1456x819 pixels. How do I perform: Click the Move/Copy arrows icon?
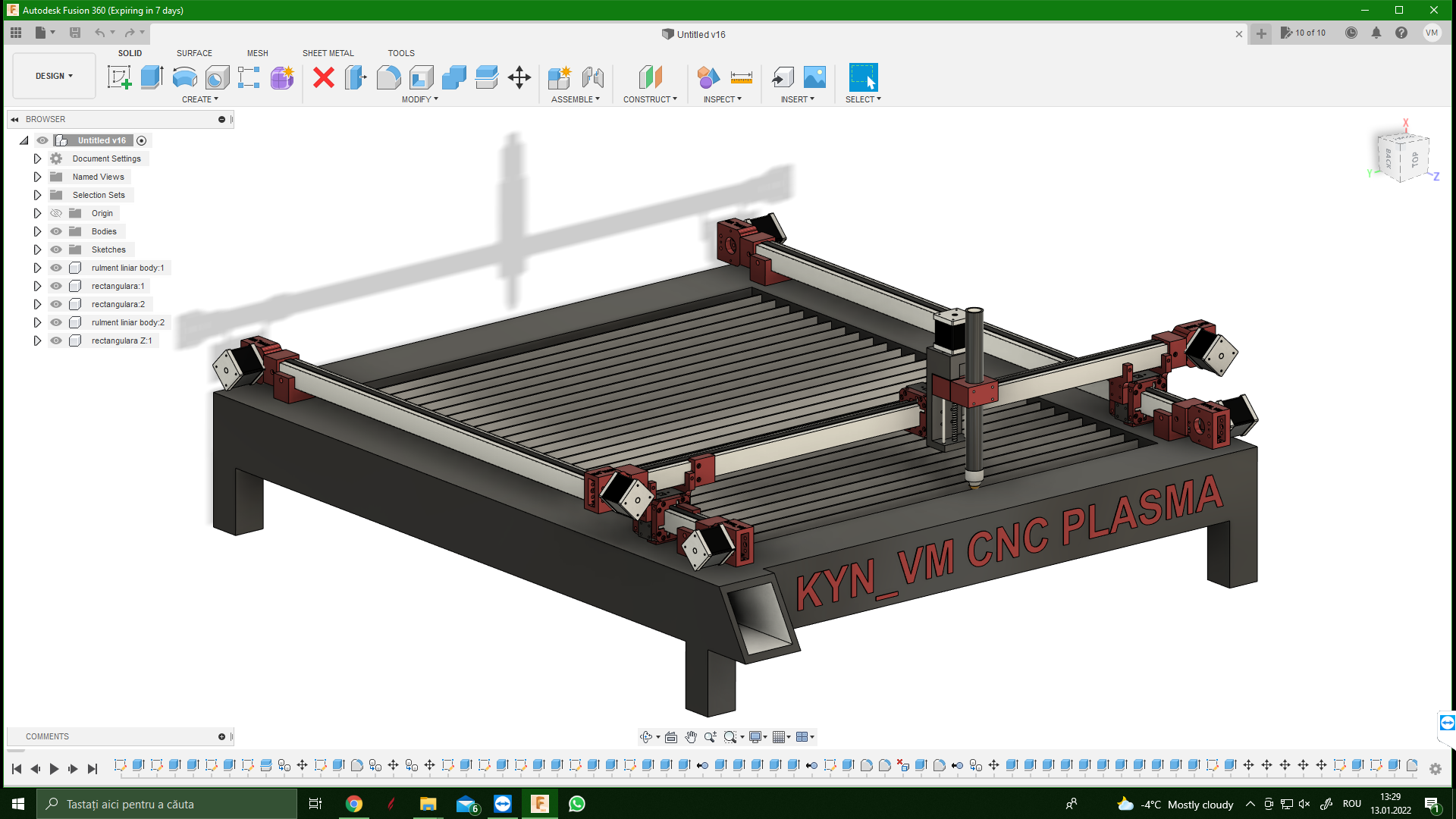519,77
